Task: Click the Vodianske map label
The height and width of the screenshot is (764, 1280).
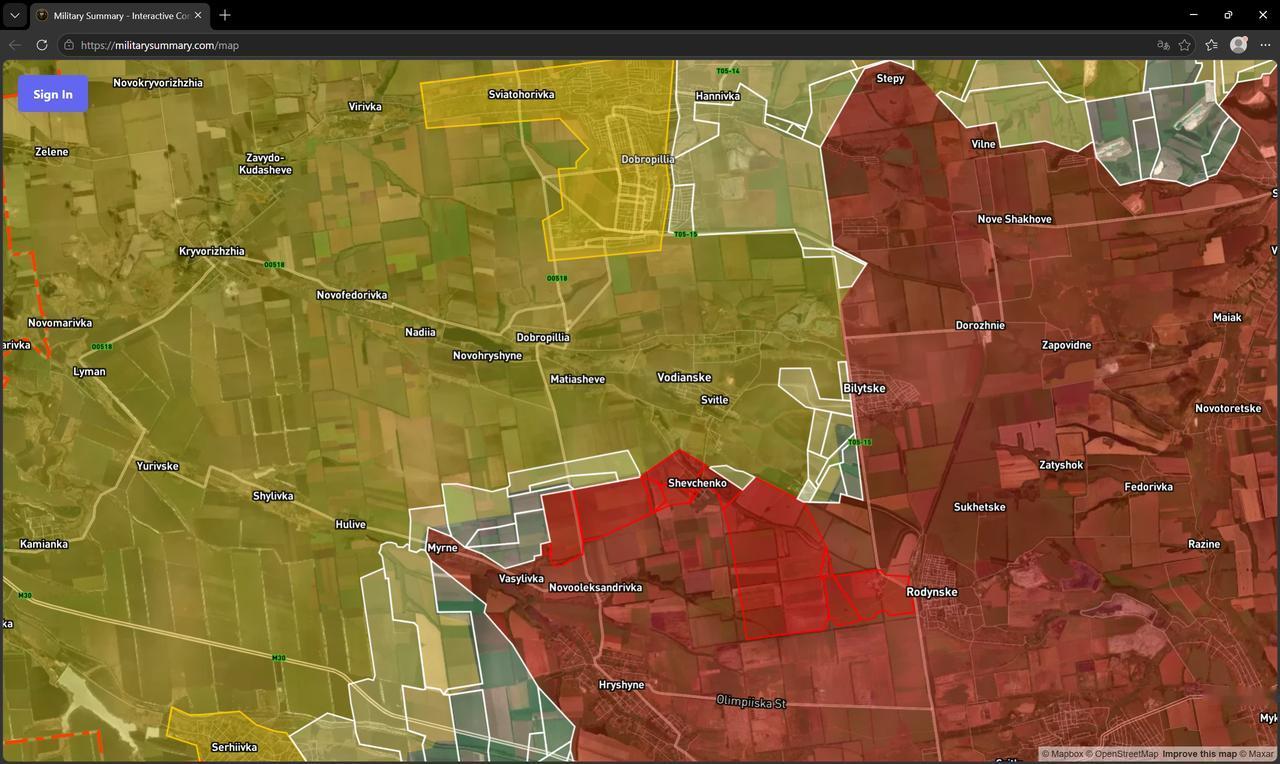Action: pyautogui.click(x=684, y=377)
